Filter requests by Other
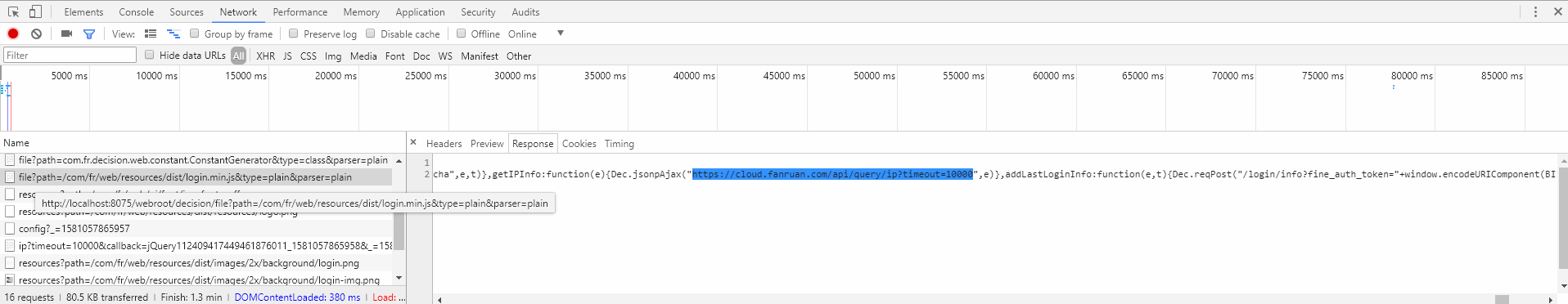 [519, 56]
